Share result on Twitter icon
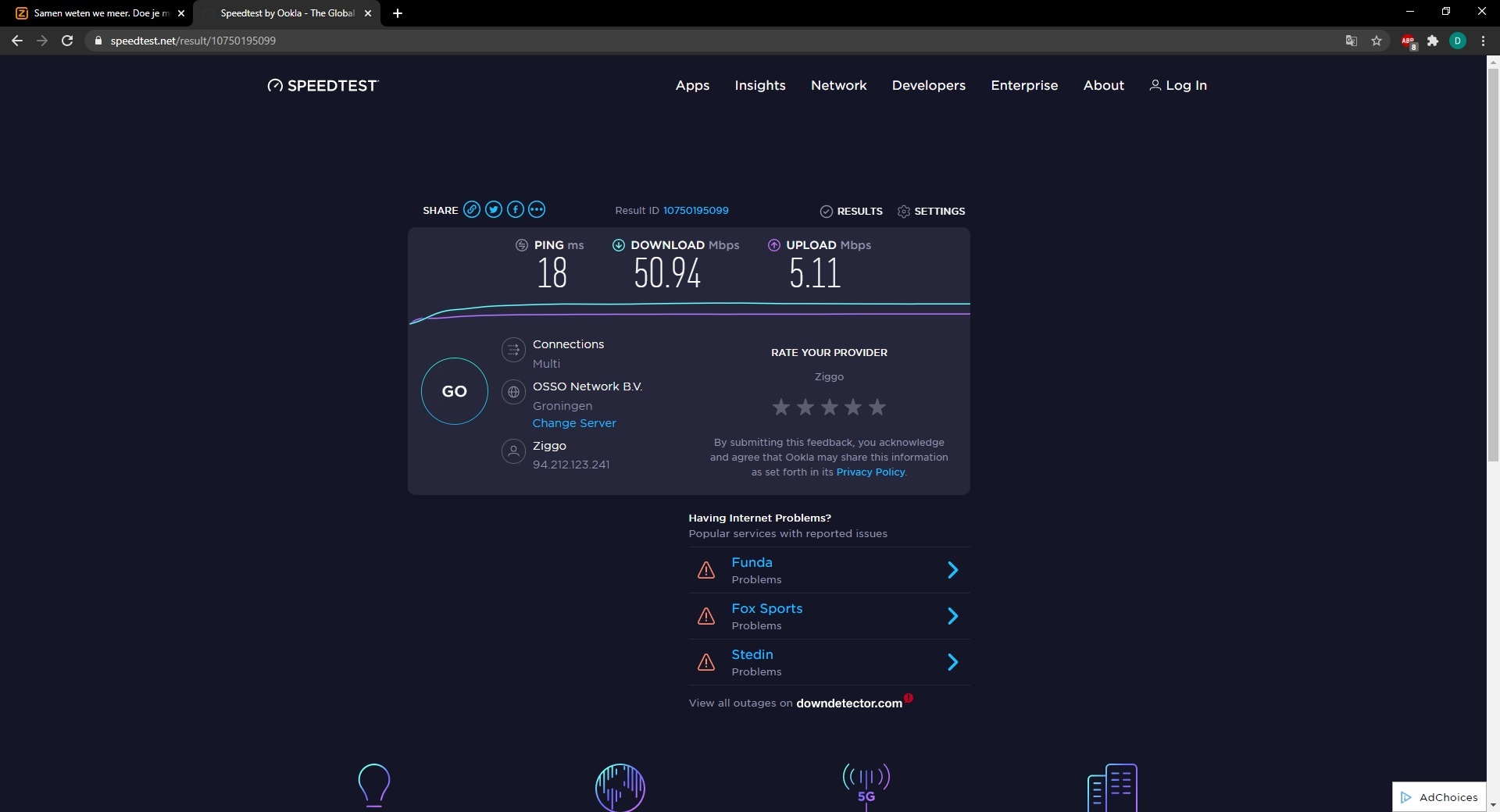Image resolution: width=1500 pixels, height=812 pixels. (x=493, y=209)
